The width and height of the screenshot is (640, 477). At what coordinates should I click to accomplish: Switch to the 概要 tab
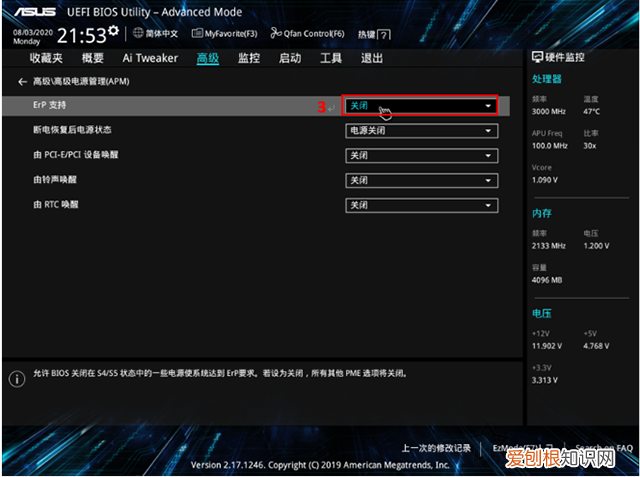[x=93, y=58]
